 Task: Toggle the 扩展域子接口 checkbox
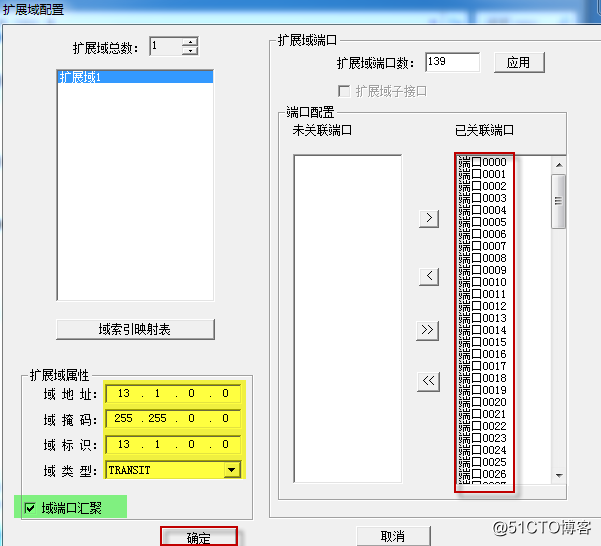pyautogui.click(x=344, y=91)
